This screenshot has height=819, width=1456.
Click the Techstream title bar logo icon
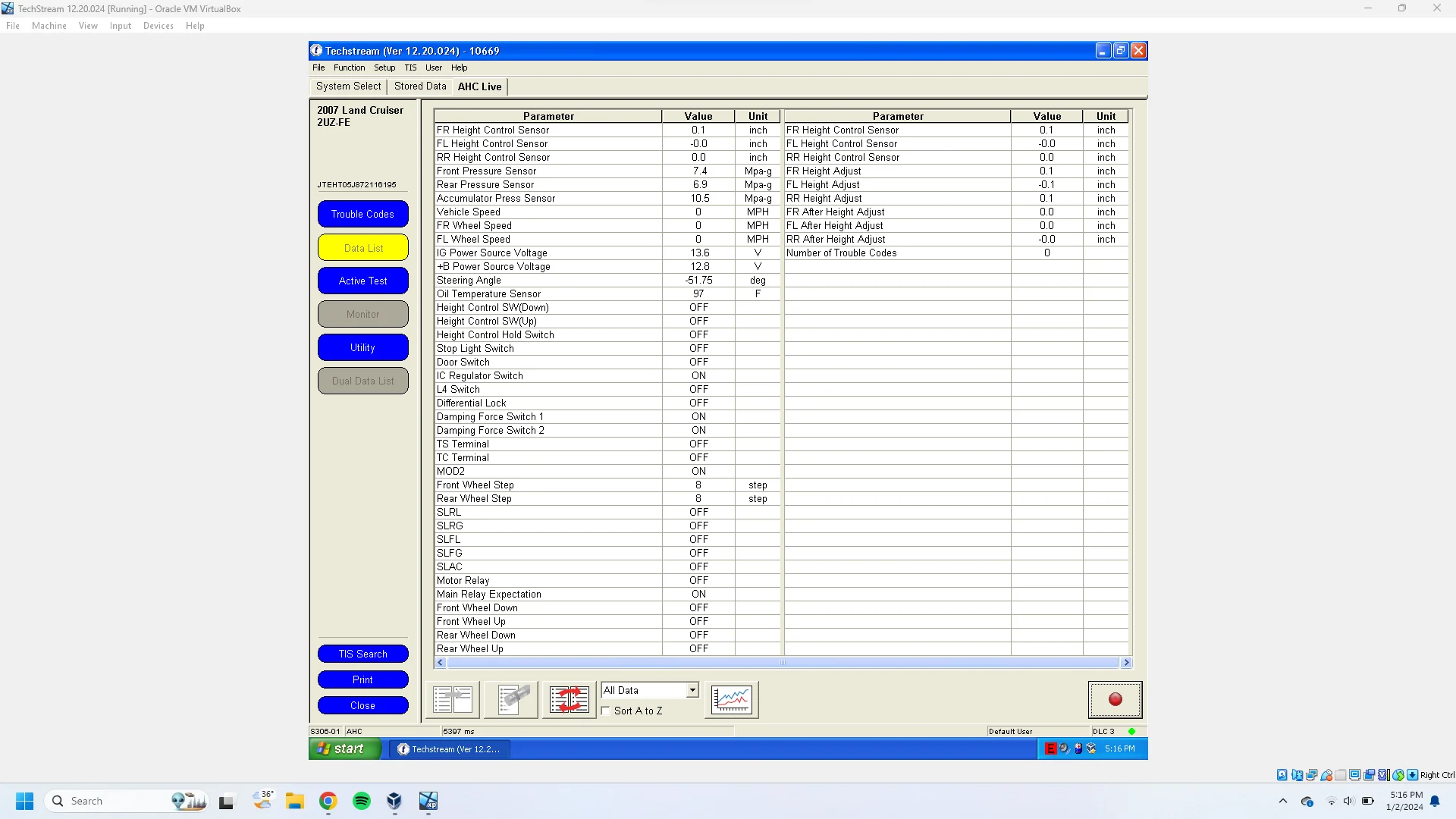point(316,51)
